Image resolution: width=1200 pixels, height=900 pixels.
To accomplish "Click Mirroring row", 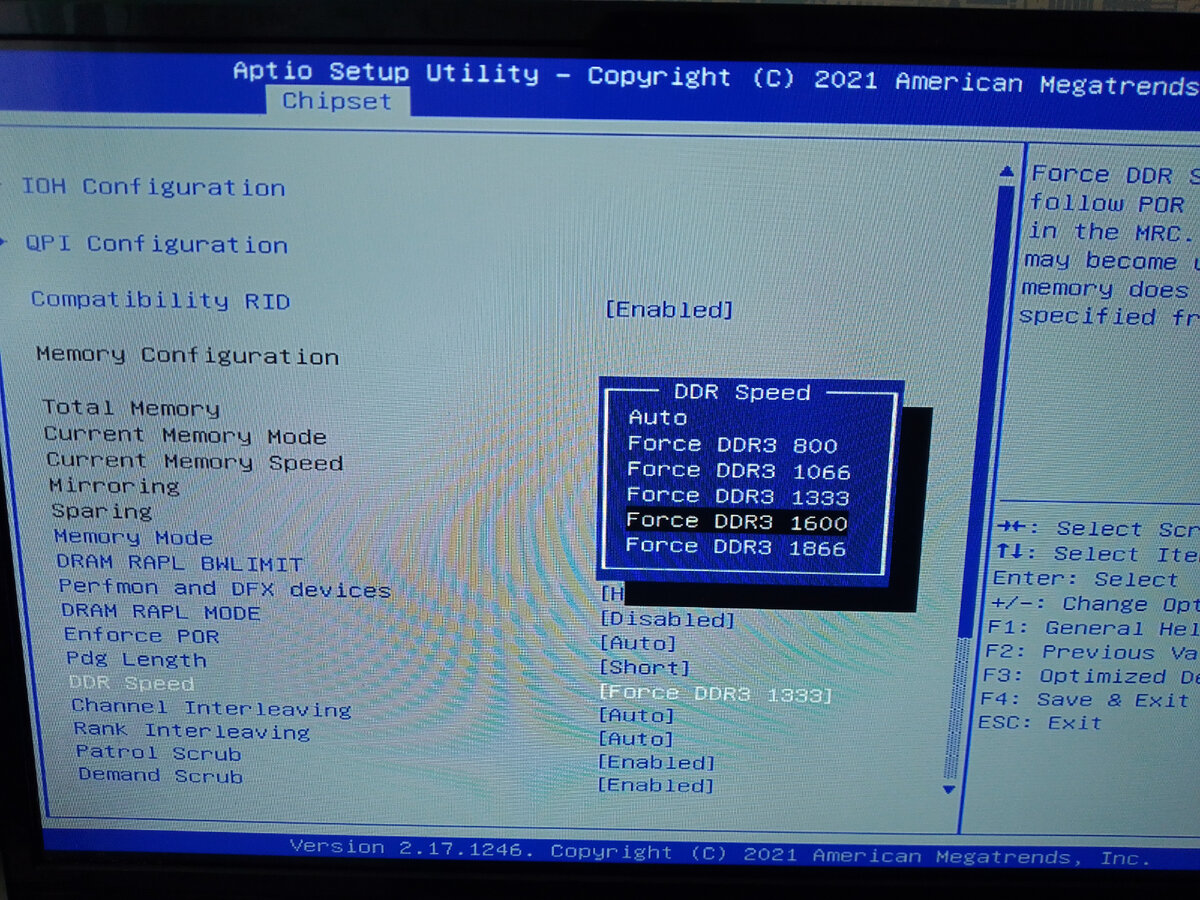I will 114,487.
